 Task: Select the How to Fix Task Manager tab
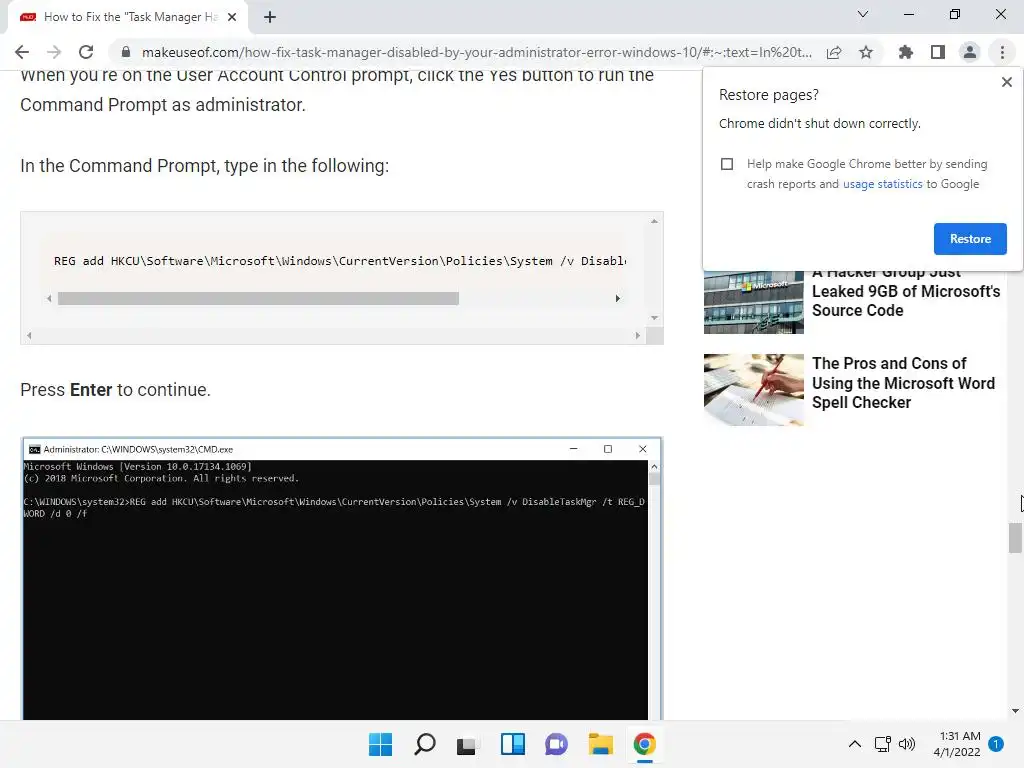(128, 17)
